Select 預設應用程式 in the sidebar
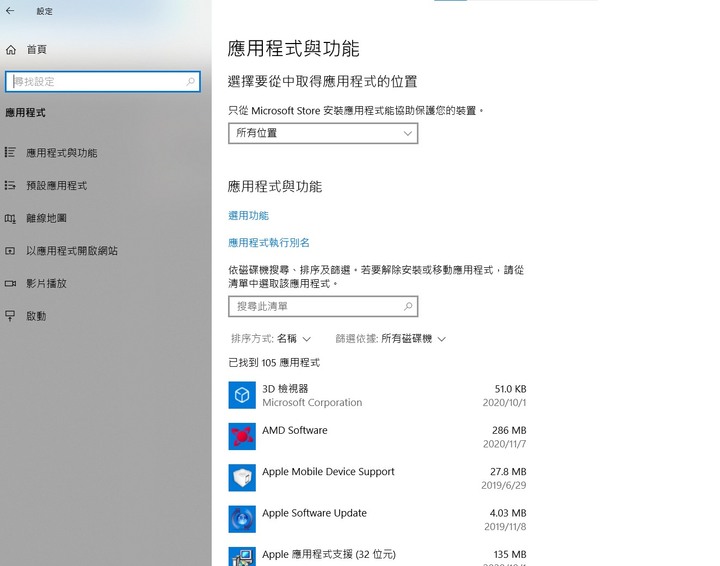The width and height of the screenshot is (720, 566). pyautogui.click(x=56, y=185)
